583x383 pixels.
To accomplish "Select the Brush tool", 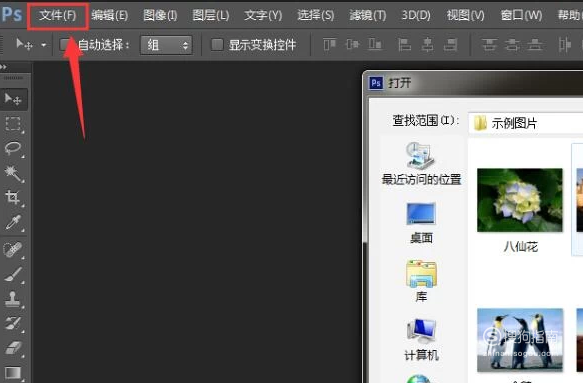I will tap(13, 274).
